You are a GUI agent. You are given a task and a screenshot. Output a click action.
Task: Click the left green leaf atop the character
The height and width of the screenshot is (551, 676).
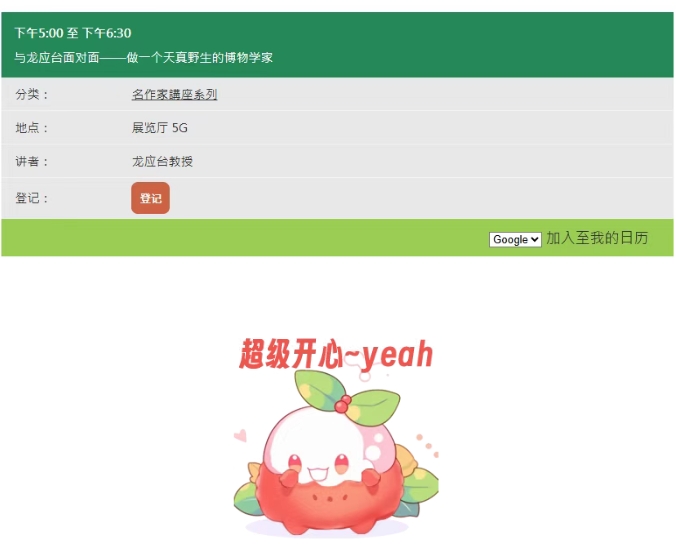point(318,388)
